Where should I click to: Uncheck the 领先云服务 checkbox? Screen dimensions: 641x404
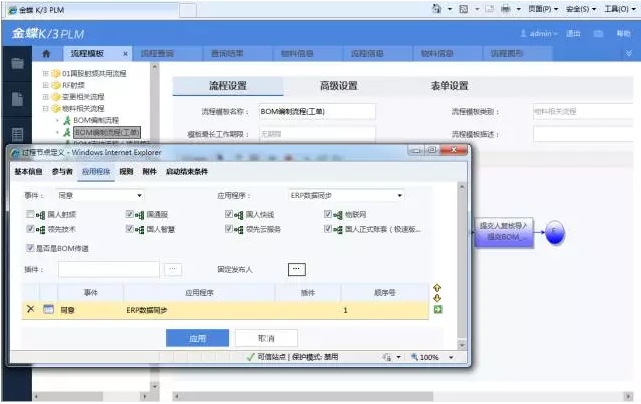[229, 229]
